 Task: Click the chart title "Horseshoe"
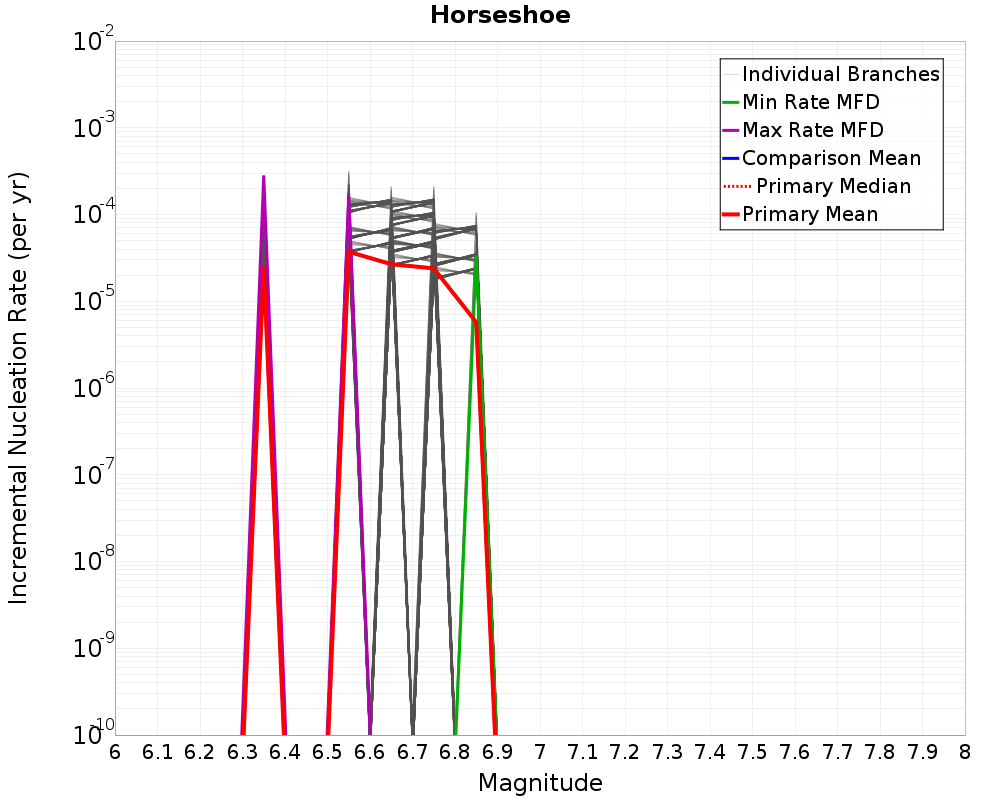pyautogui.click(x=500, y=15)
